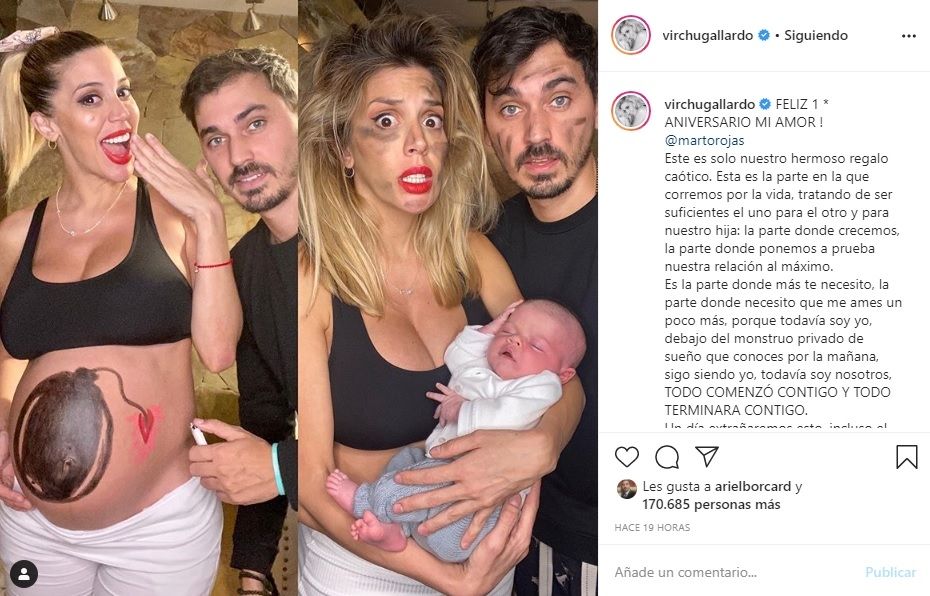Image resolution: width=930 pixels, height=596 pixels.
Task: Open HACE 19 HORAS timestamp
Action: click(652, 527)
